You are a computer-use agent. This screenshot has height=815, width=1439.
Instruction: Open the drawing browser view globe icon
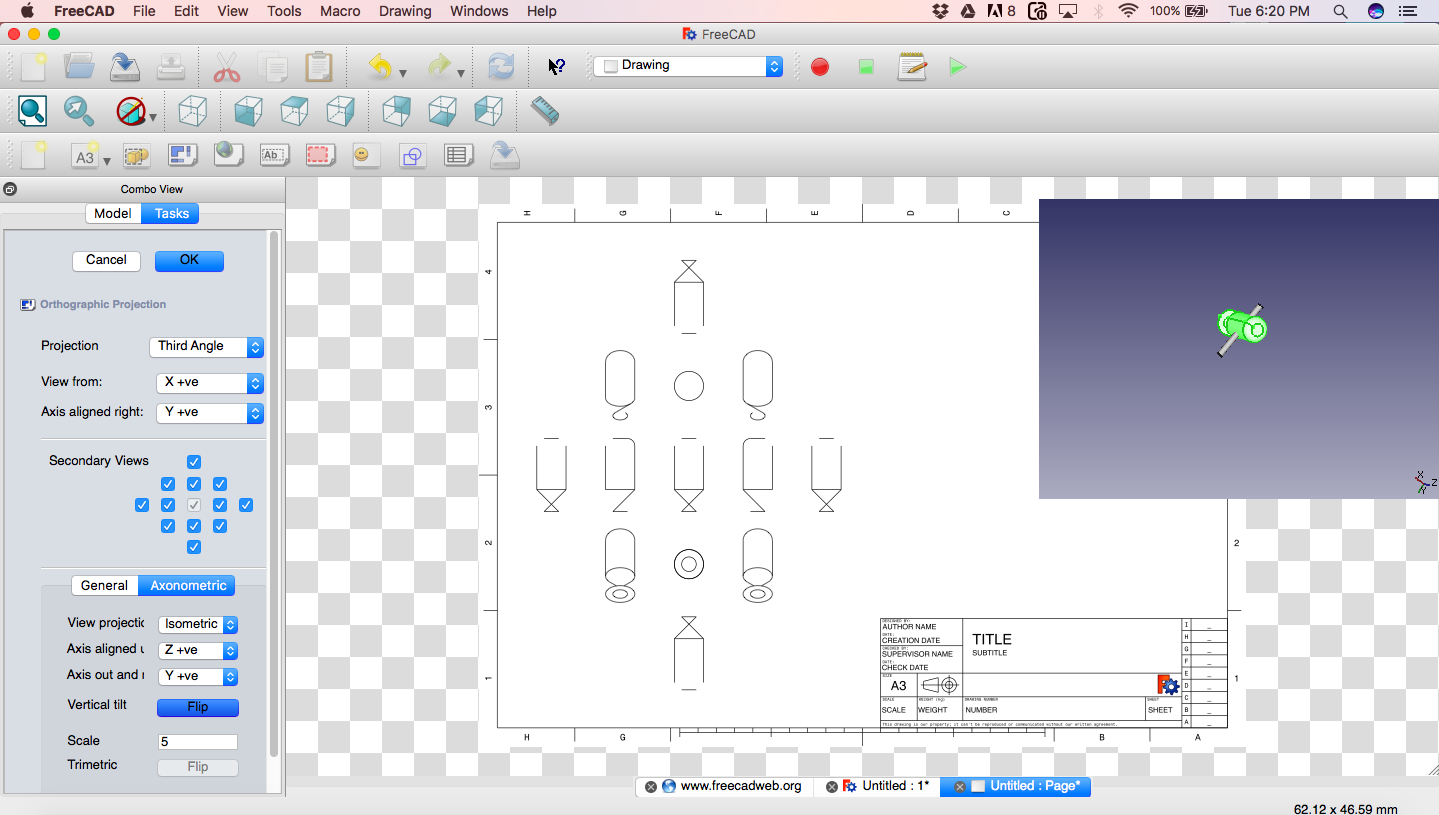[x=228, y=155]
